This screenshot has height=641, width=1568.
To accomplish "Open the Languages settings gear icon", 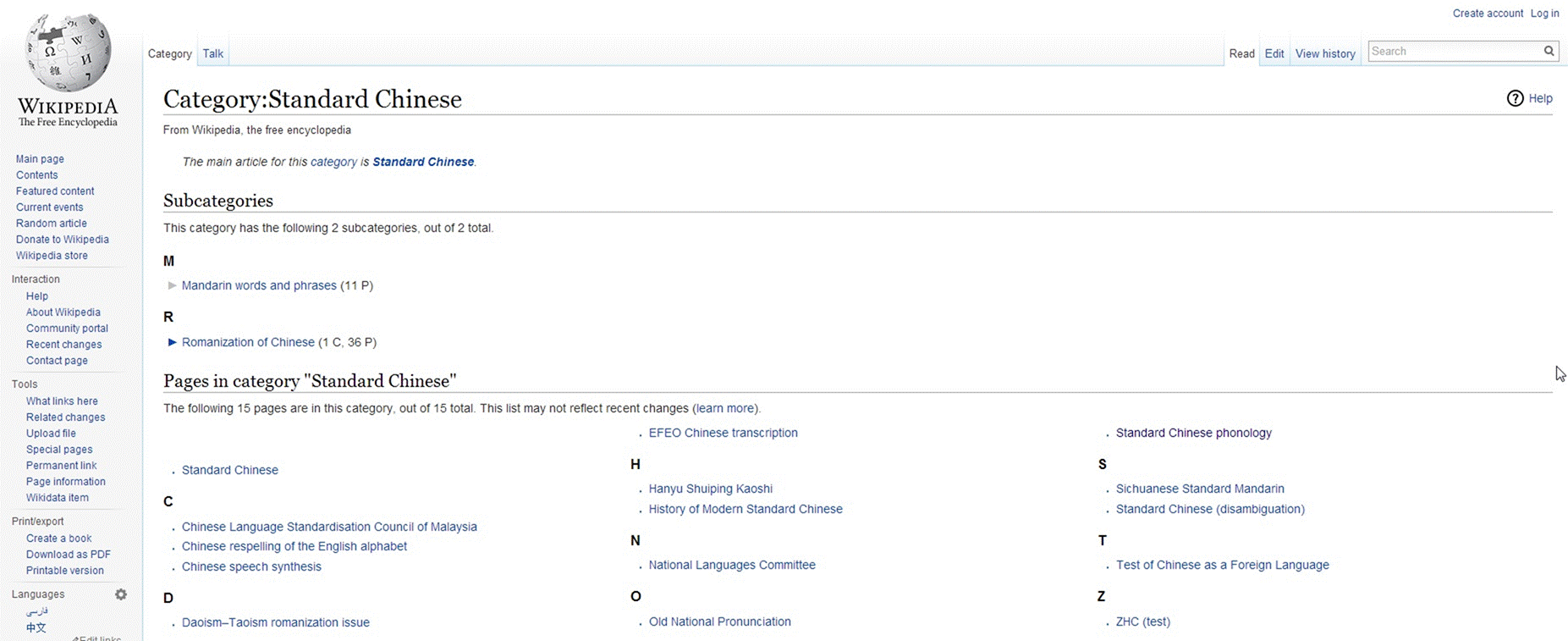I will (121, 594).
